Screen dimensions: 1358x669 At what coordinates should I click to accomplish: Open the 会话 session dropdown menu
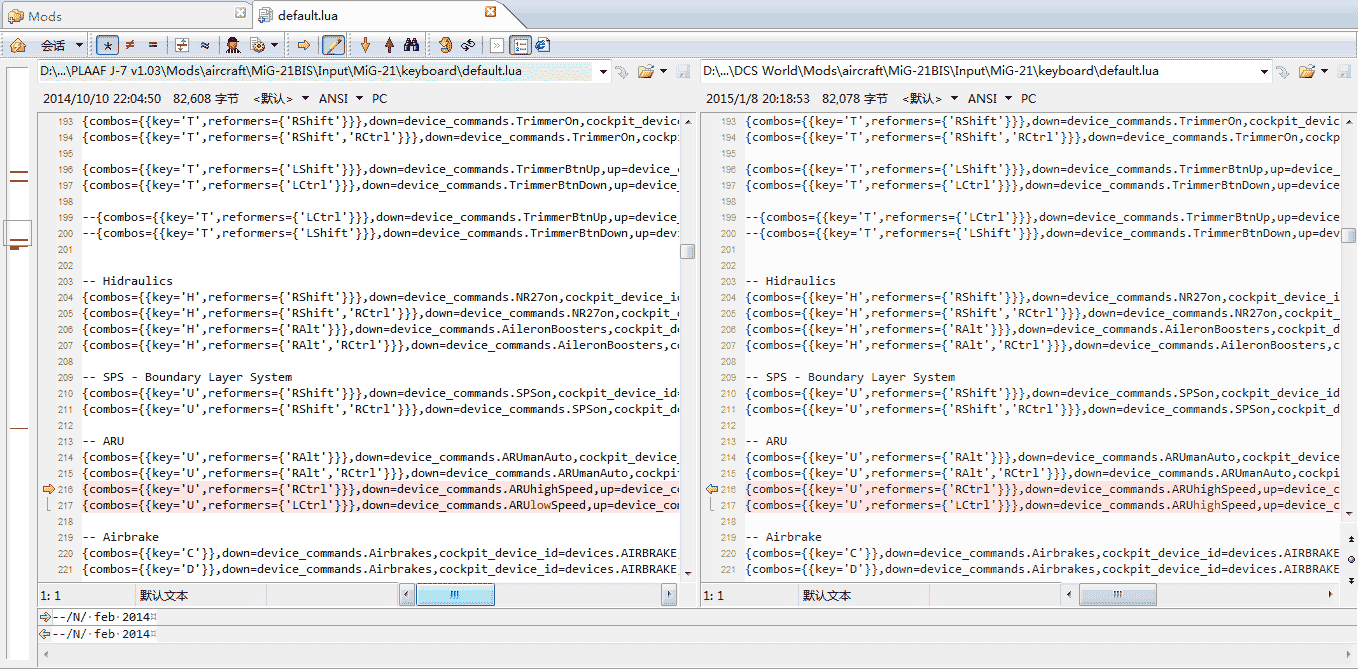coord(61,45)
